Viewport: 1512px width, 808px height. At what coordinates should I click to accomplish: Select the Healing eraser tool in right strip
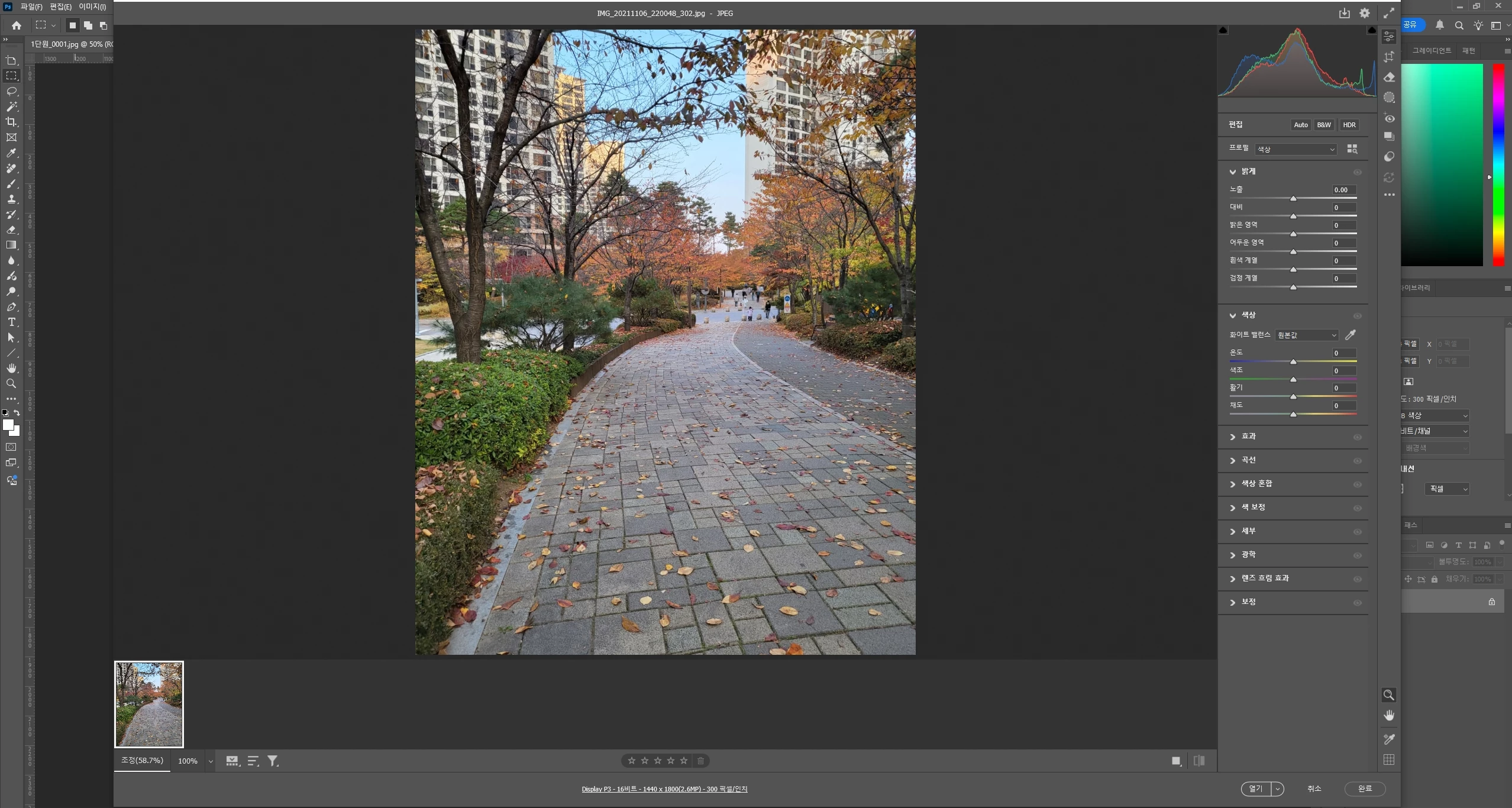click(1389, 77)
